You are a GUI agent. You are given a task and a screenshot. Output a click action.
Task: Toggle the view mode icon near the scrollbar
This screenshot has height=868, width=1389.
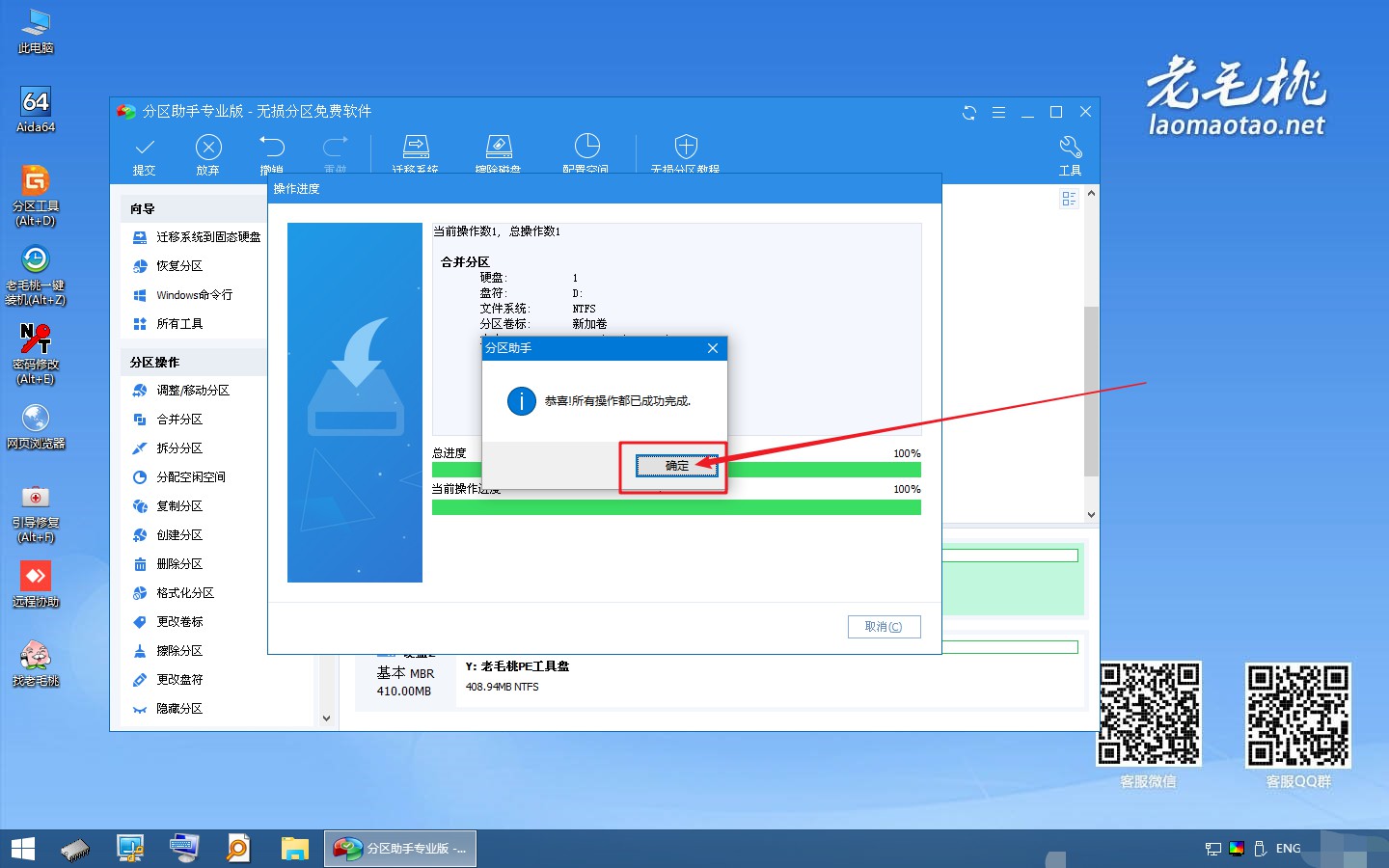pyautogui.click(x=1068, y=199)
